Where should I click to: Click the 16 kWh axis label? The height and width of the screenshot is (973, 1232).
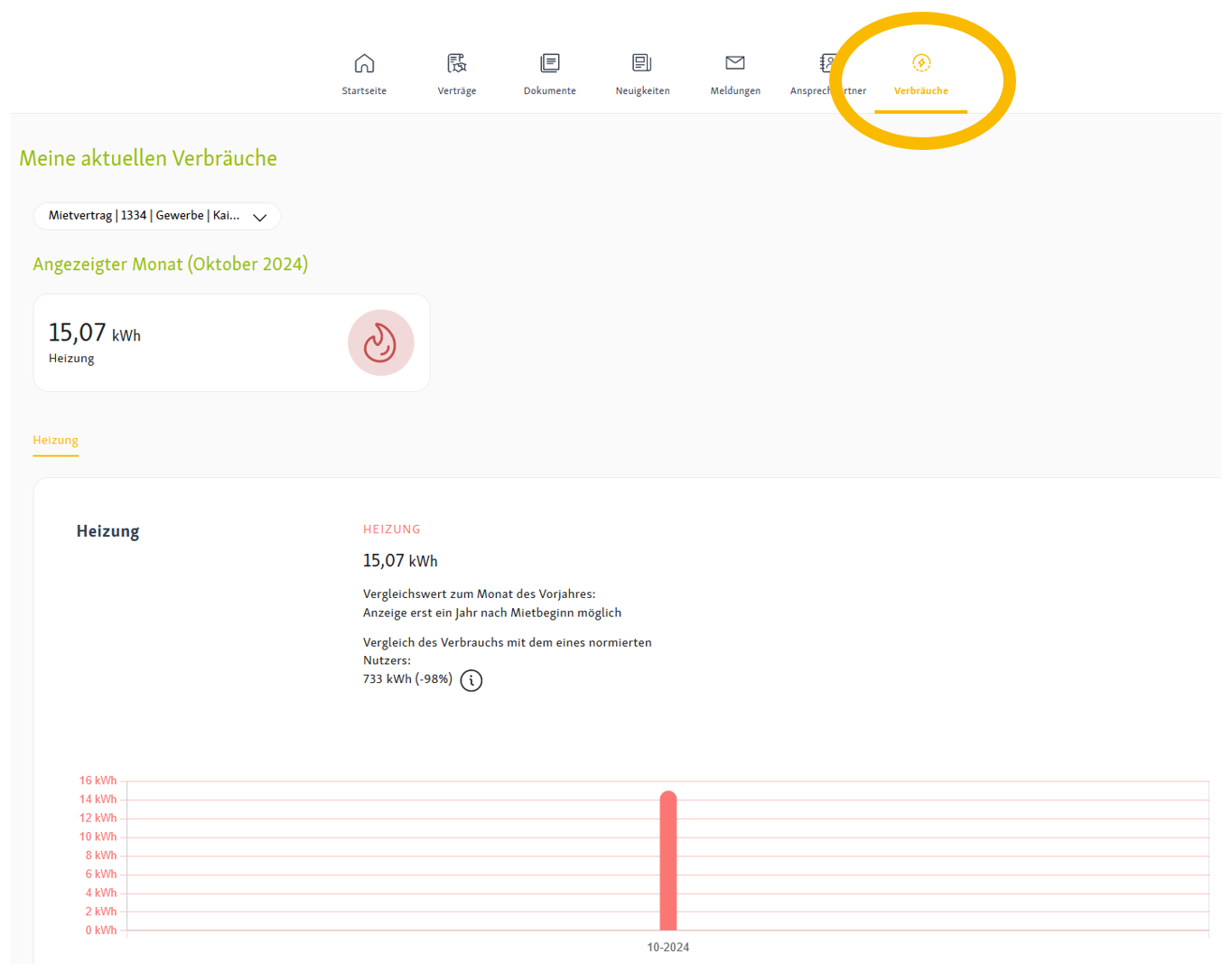(98, 781)
